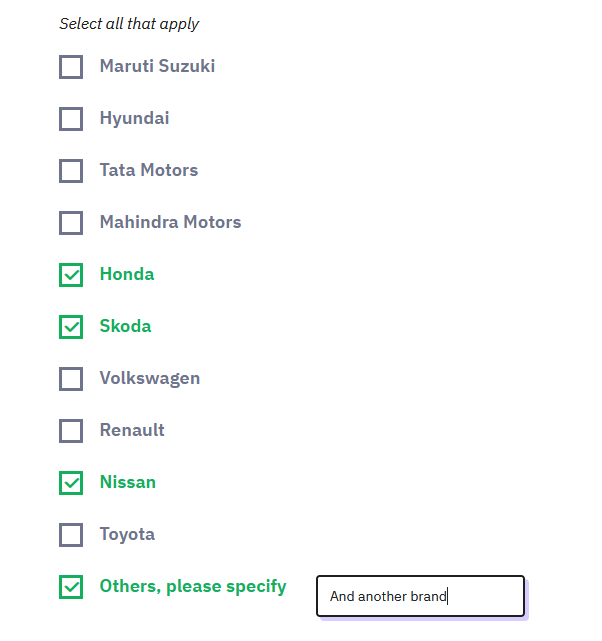This screenshot has width=602, height=641.
Task: Check the Volkswagen checkbox
Action: 71,379
